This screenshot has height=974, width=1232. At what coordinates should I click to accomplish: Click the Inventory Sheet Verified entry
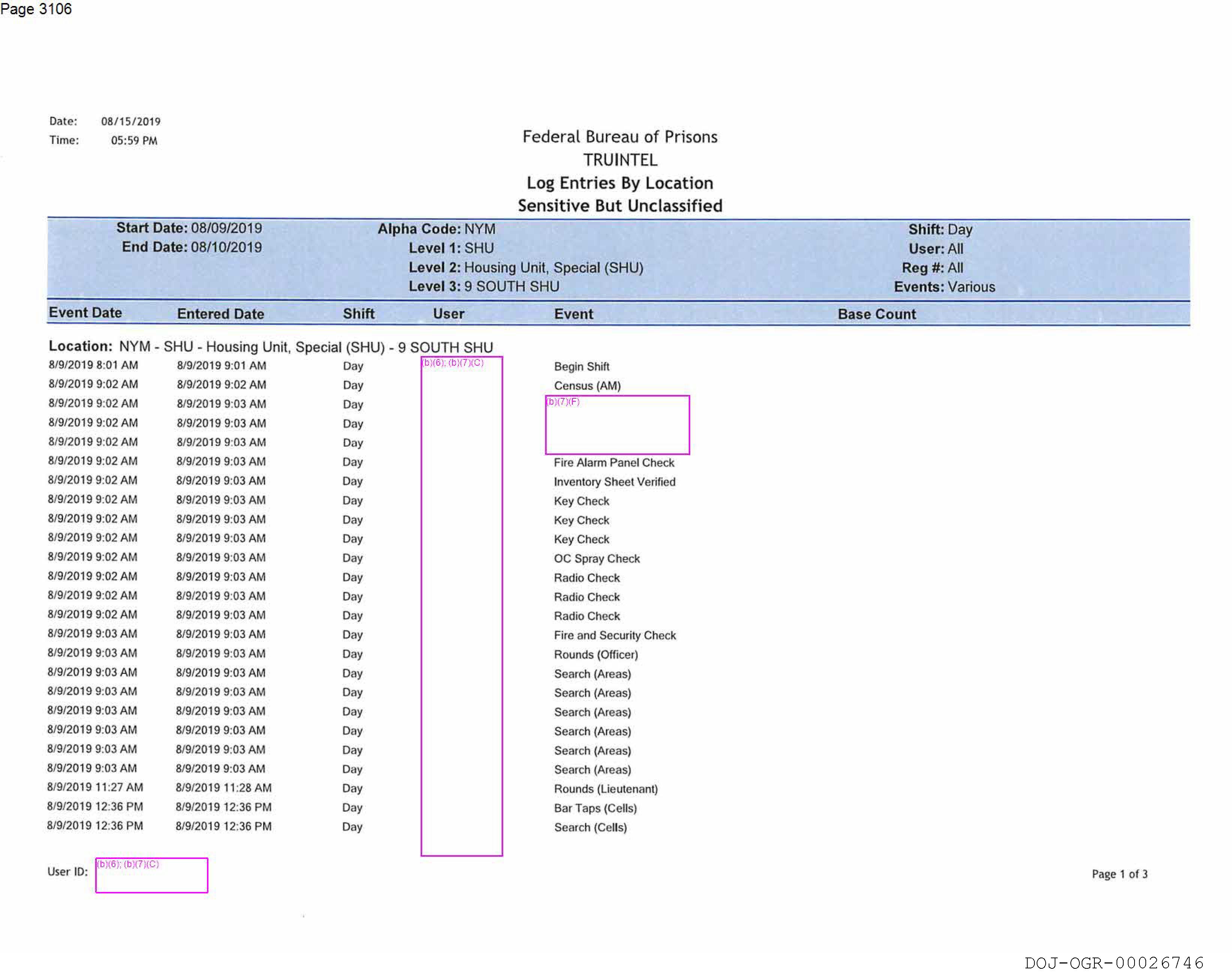pyautogui.click(x=614, y=482)
